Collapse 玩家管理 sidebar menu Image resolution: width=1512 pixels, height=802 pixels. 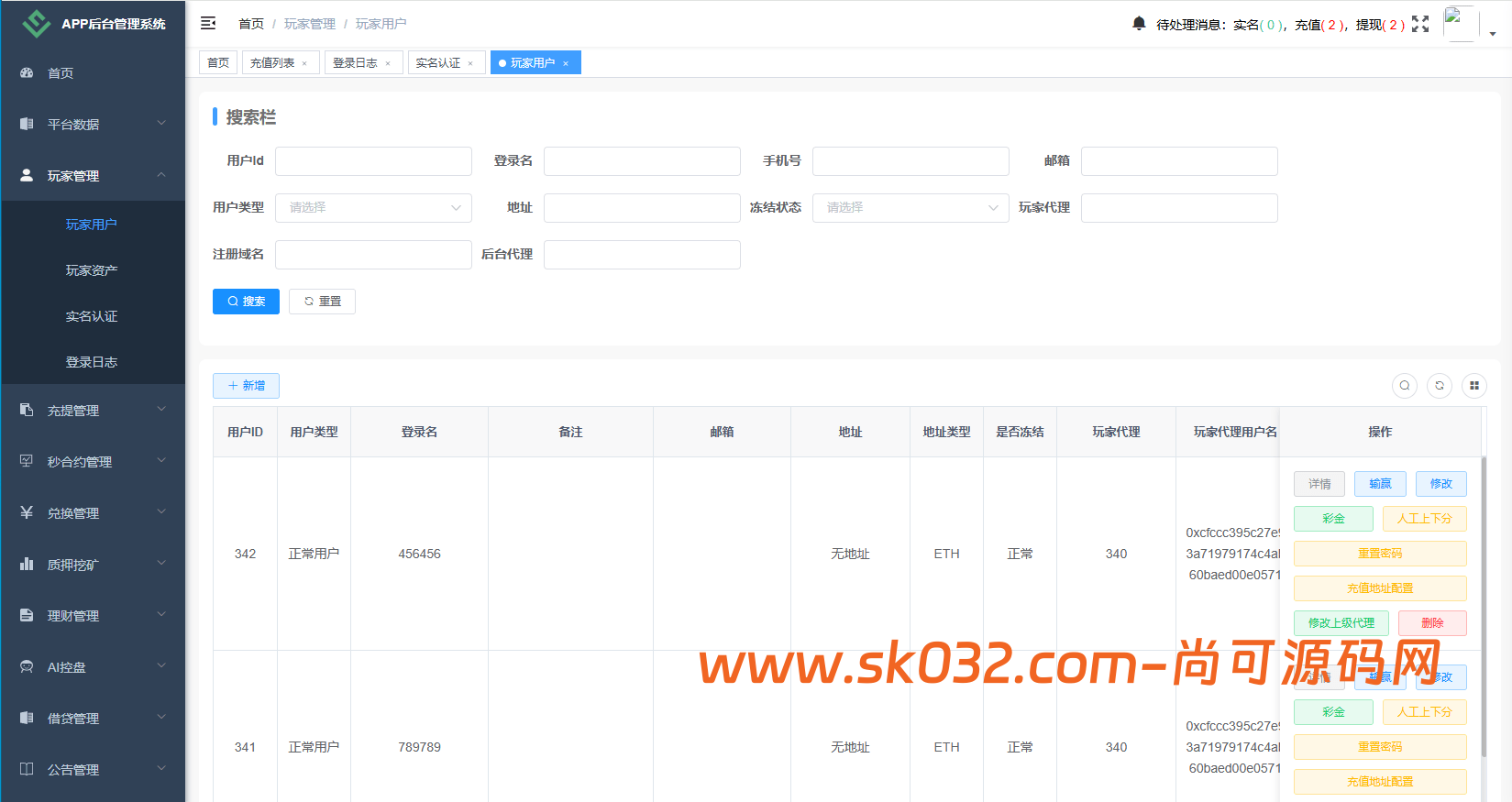coord(93,176)
